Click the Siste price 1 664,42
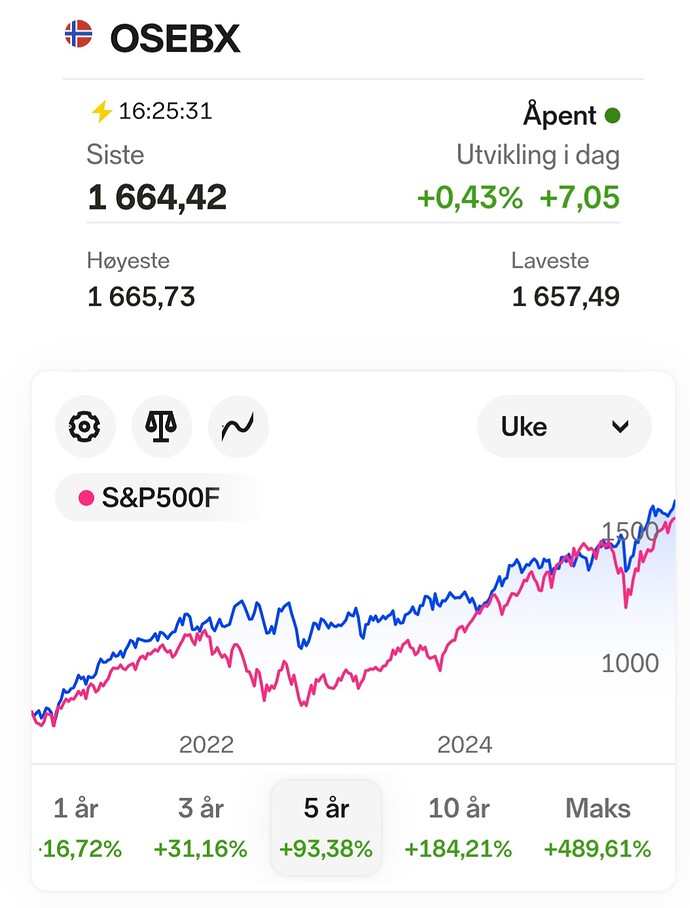 157,197
